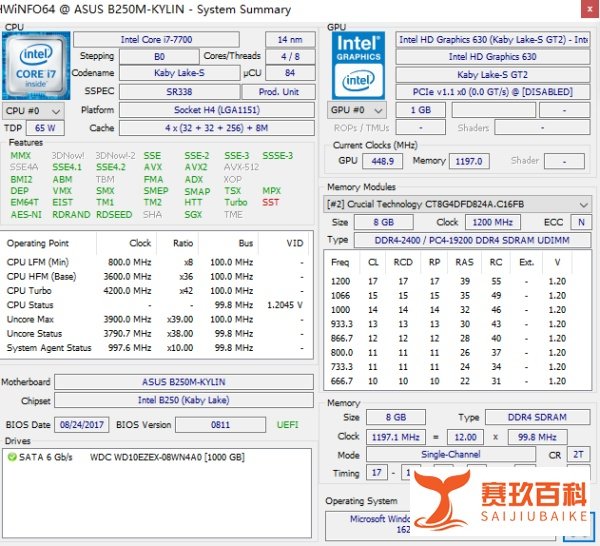The height and width of the screenshot is (546, 600).
Task: Click the DDR4-2400 / PC4-19200 type field
Action: tap(472, 240)
